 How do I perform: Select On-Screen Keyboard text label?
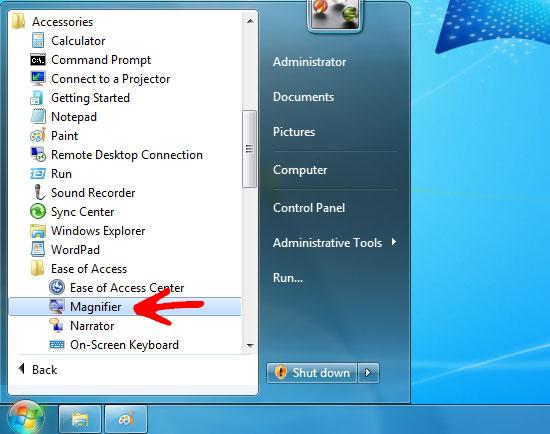(125, 345)
